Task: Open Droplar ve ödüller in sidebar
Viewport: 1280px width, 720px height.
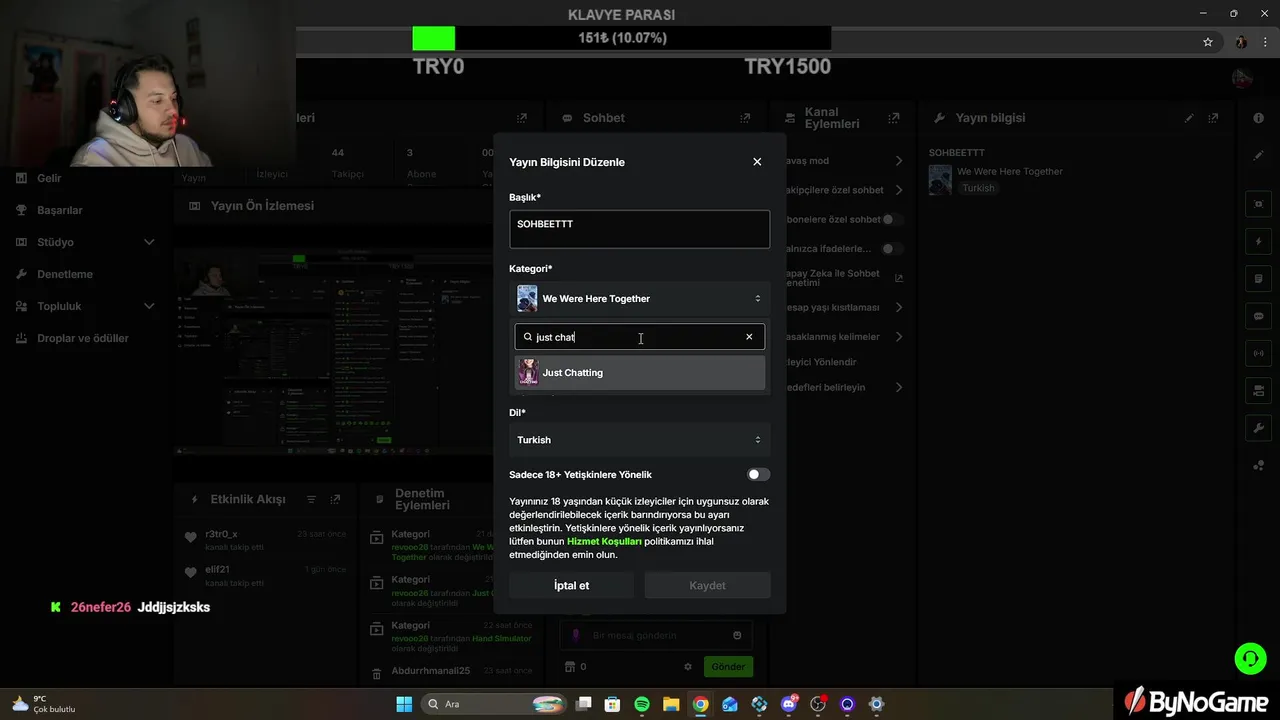Action: (82, 338)
